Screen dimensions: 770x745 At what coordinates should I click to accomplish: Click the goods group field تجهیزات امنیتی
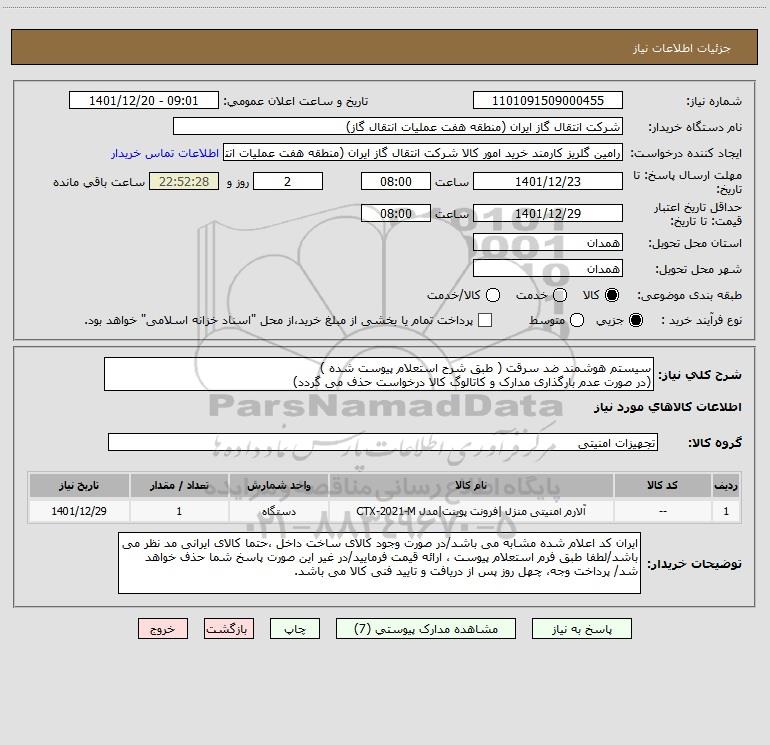[x=383, y=442]
